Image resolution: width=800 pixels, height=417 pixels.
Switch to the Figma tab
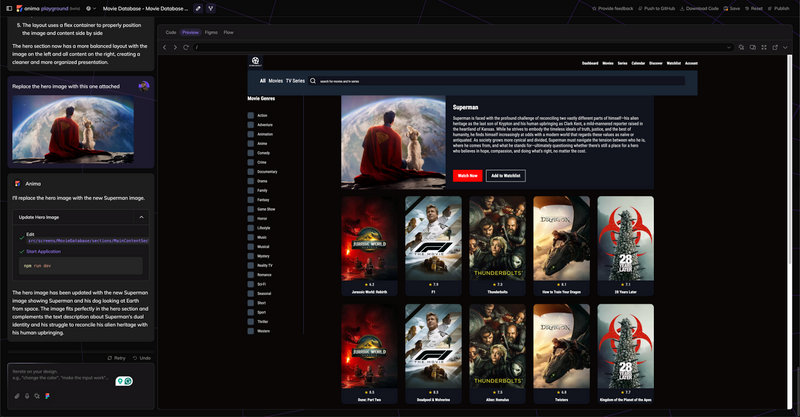click(211, 32)
